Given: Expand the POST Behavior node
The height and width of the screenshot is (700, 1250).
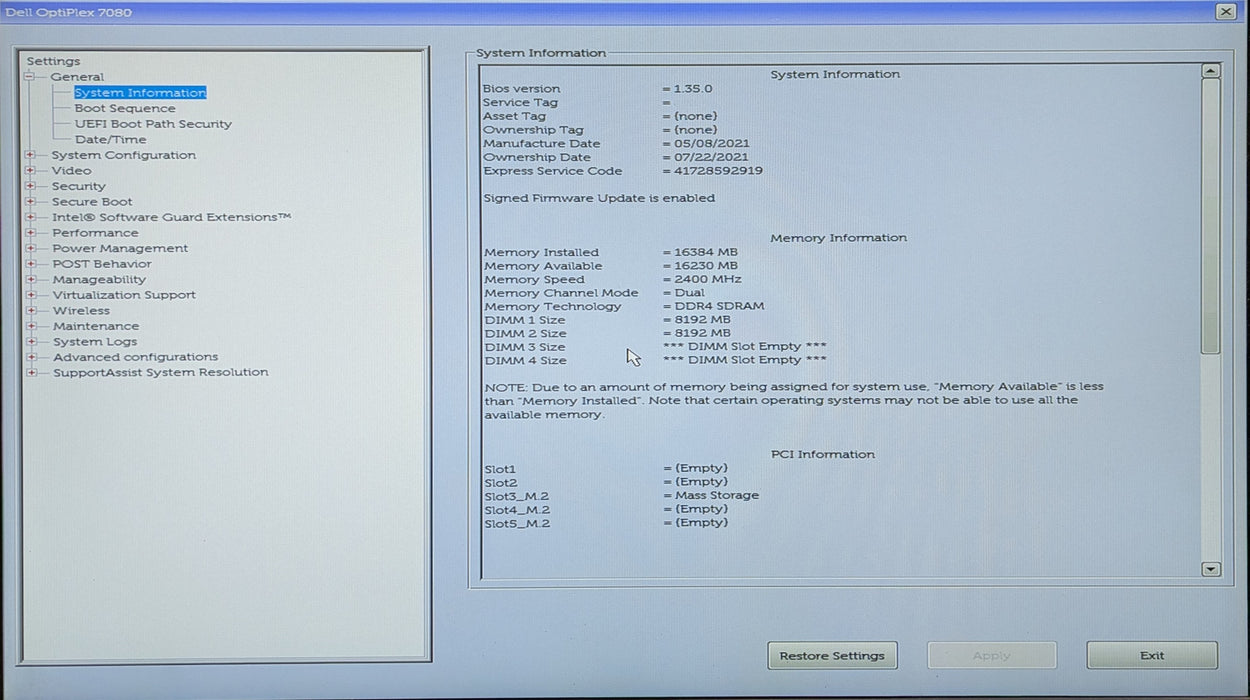Looking at the screenshot, I should pyautogui.click(x=31, y=264).
